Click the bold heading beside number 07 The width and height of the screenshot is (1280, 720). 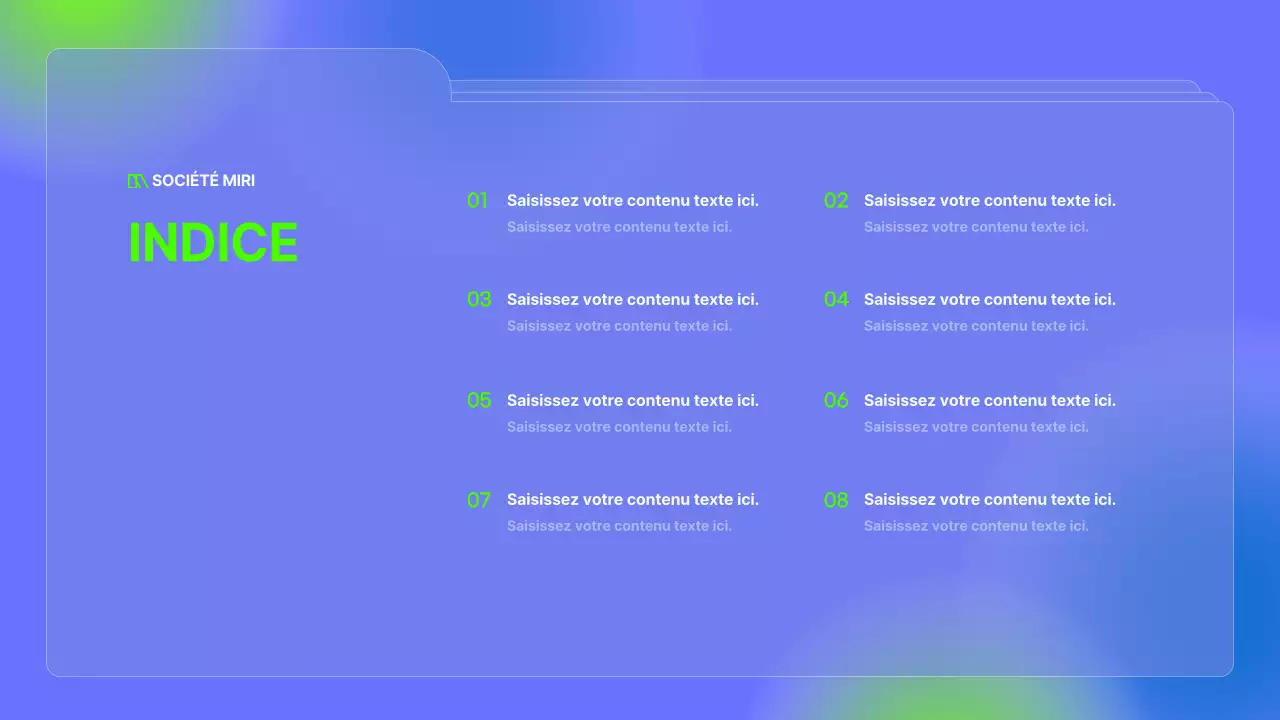[632, 499]
